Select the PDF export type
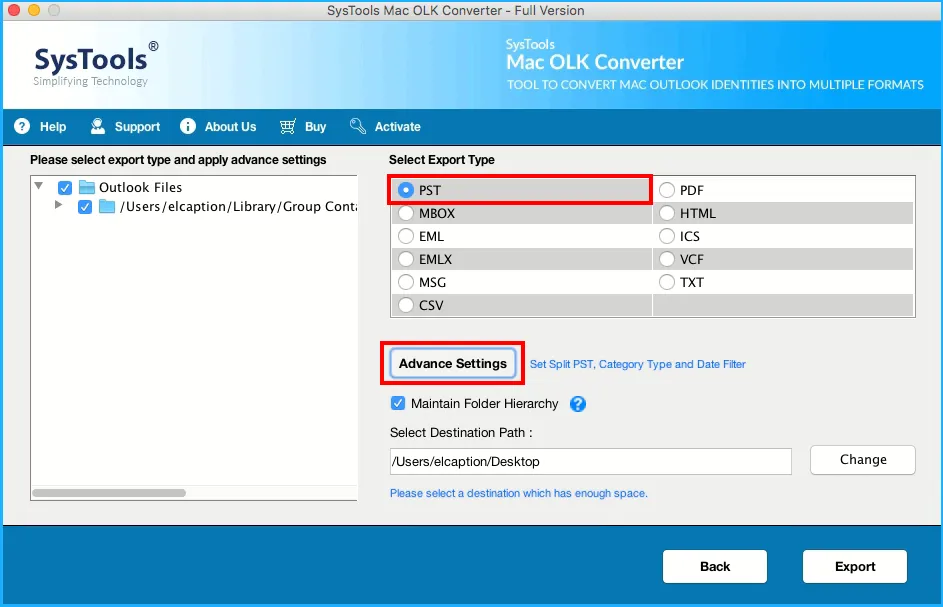943x607 pixels. click(666, 190)
